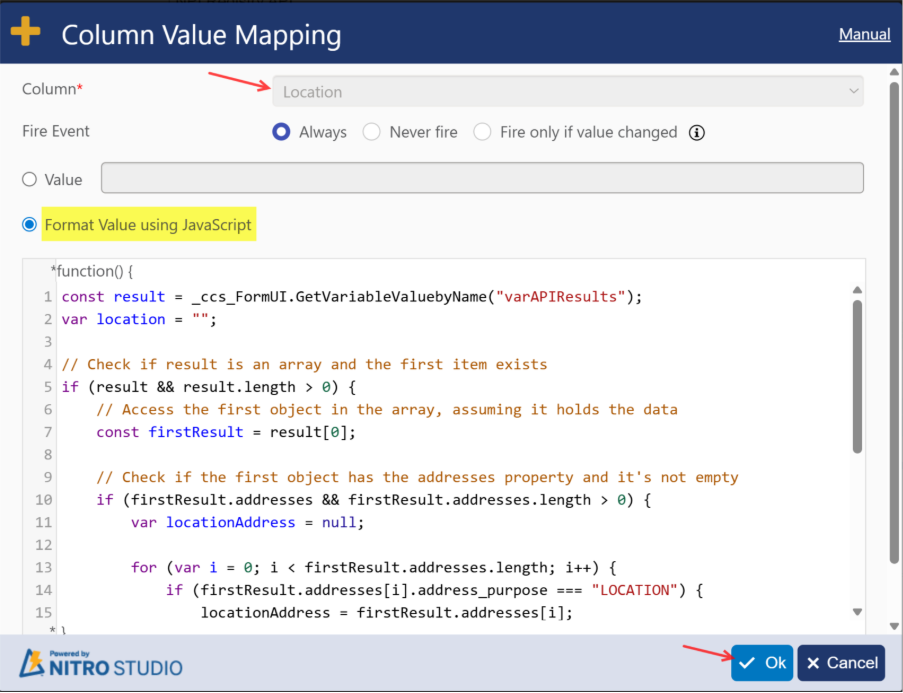Click inside the Value text field
The height and width of the screenshot is (693, 903).
[482, 179]
